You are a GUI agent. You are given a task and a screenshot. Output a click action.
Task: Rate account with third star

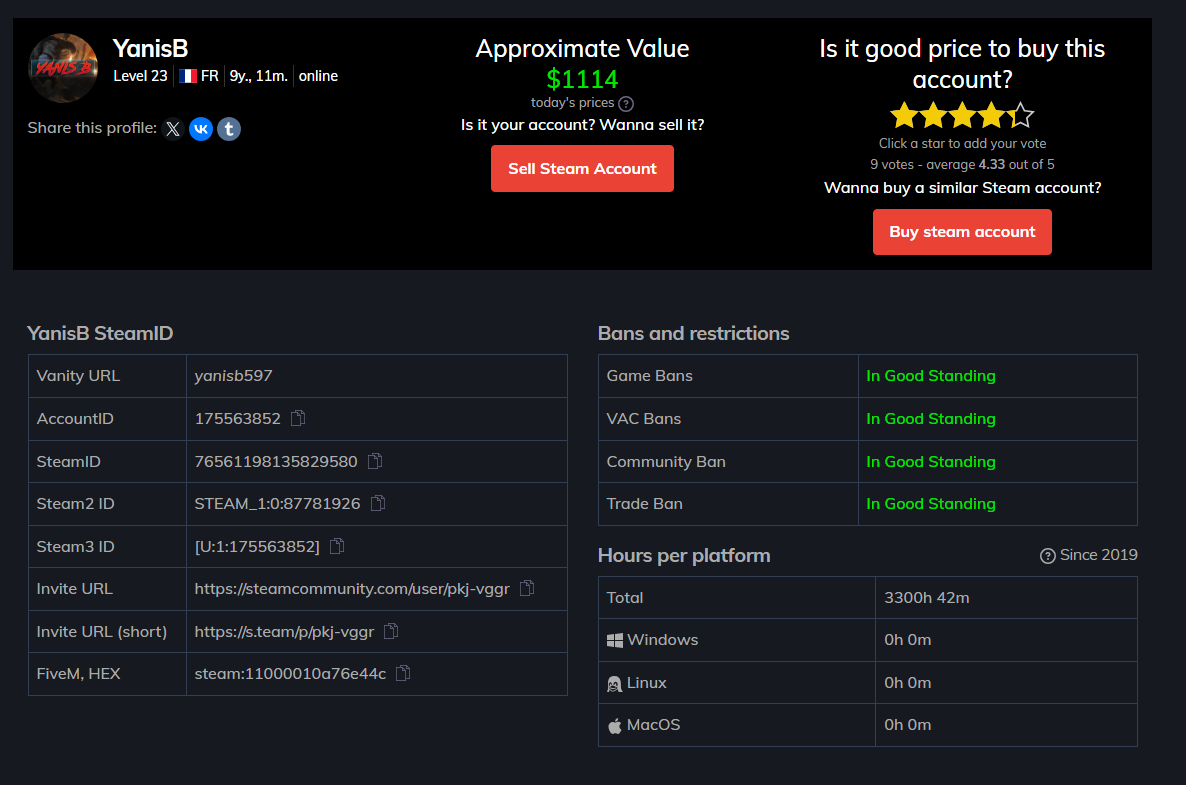(x=962, y=116)
